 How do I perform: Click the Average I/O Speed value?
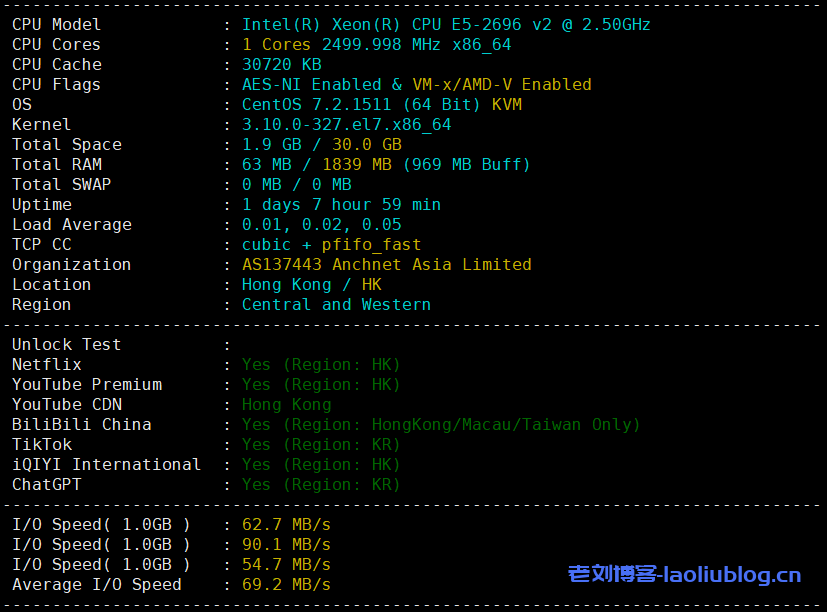coord(286,584)
